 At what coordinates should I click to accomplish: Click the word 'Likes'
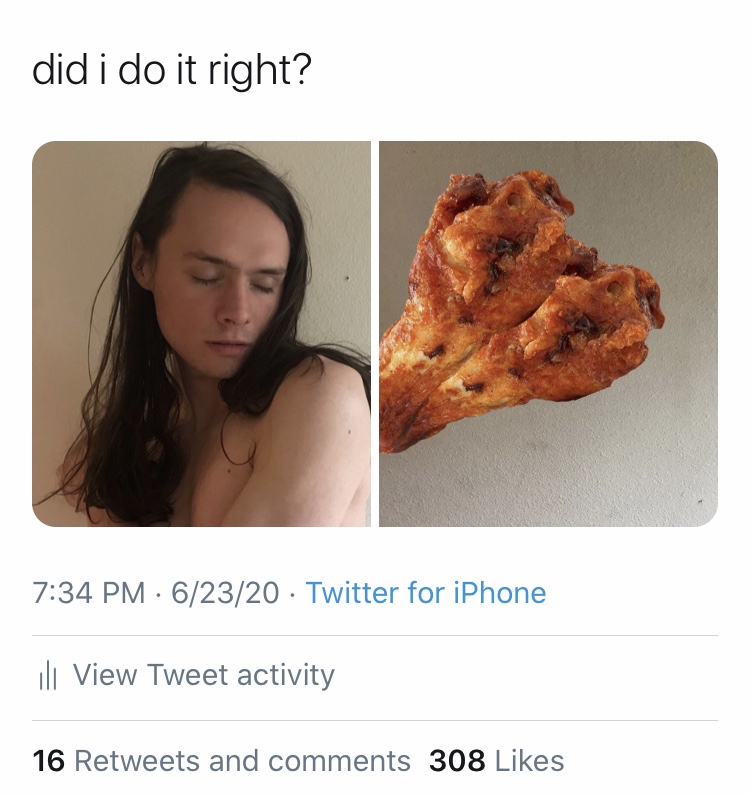coord(529,761)
